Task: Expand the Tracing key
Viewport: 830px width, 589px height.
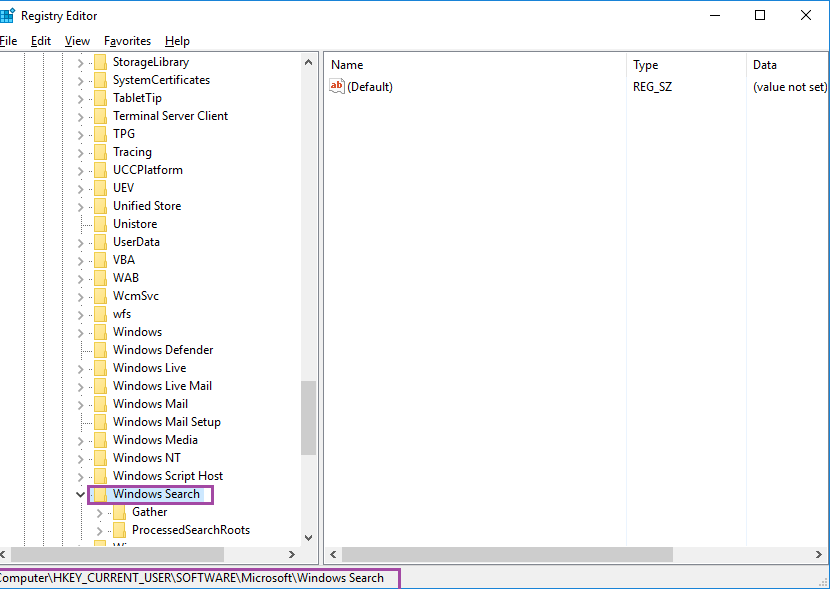Action: click(x=80, y=153)
